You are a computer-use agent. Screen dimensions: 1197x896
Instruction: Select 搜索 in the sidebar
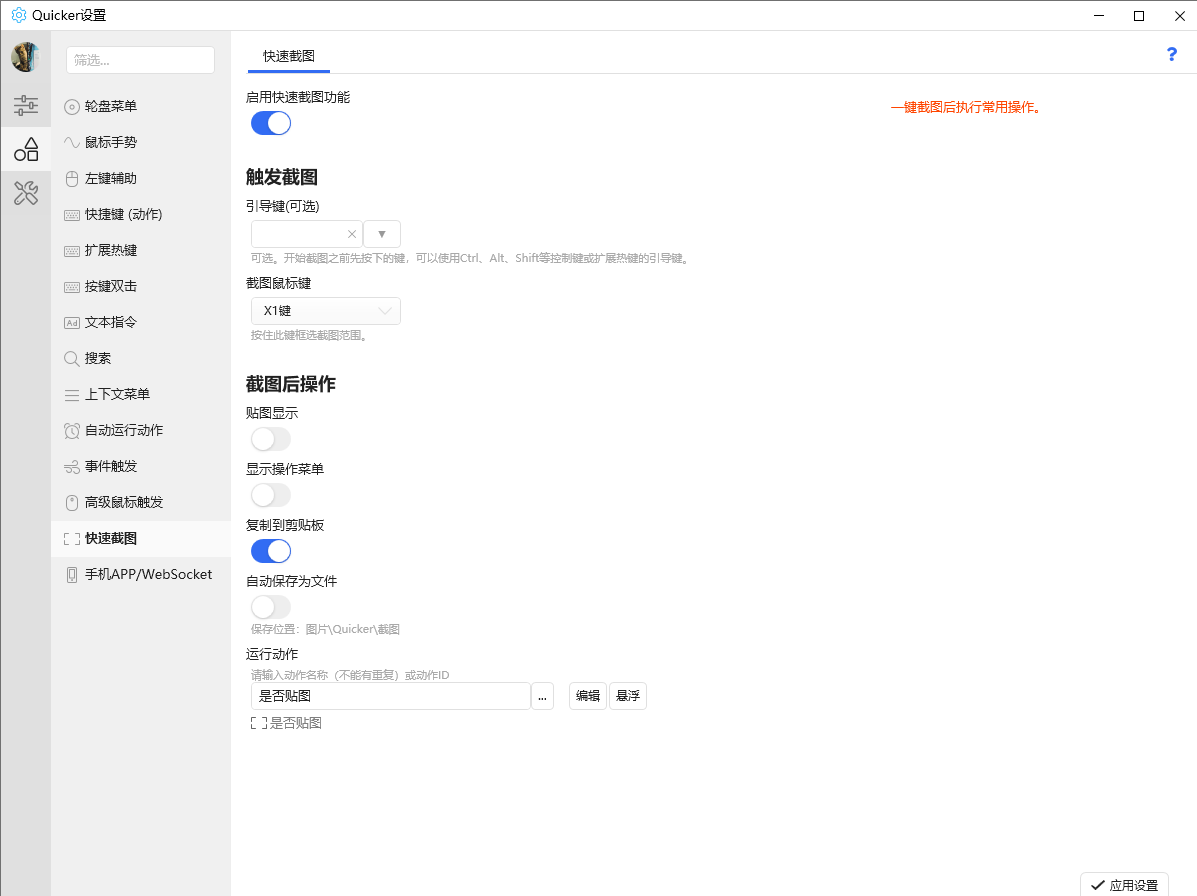point(140,359)
